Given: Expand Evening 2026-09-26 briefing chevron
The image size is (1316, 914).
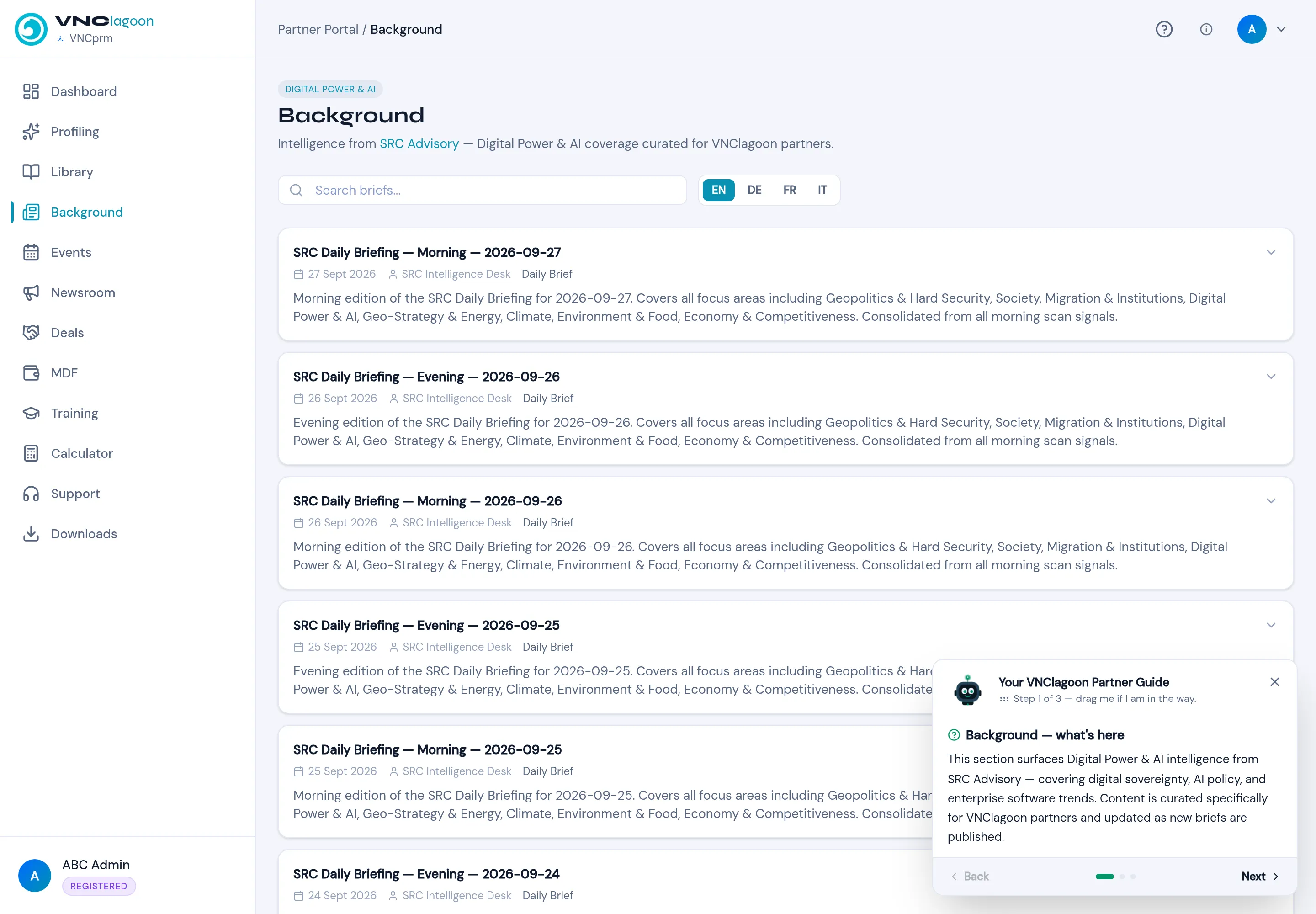Looking at the screenshot, I should tap(1271, 377).
